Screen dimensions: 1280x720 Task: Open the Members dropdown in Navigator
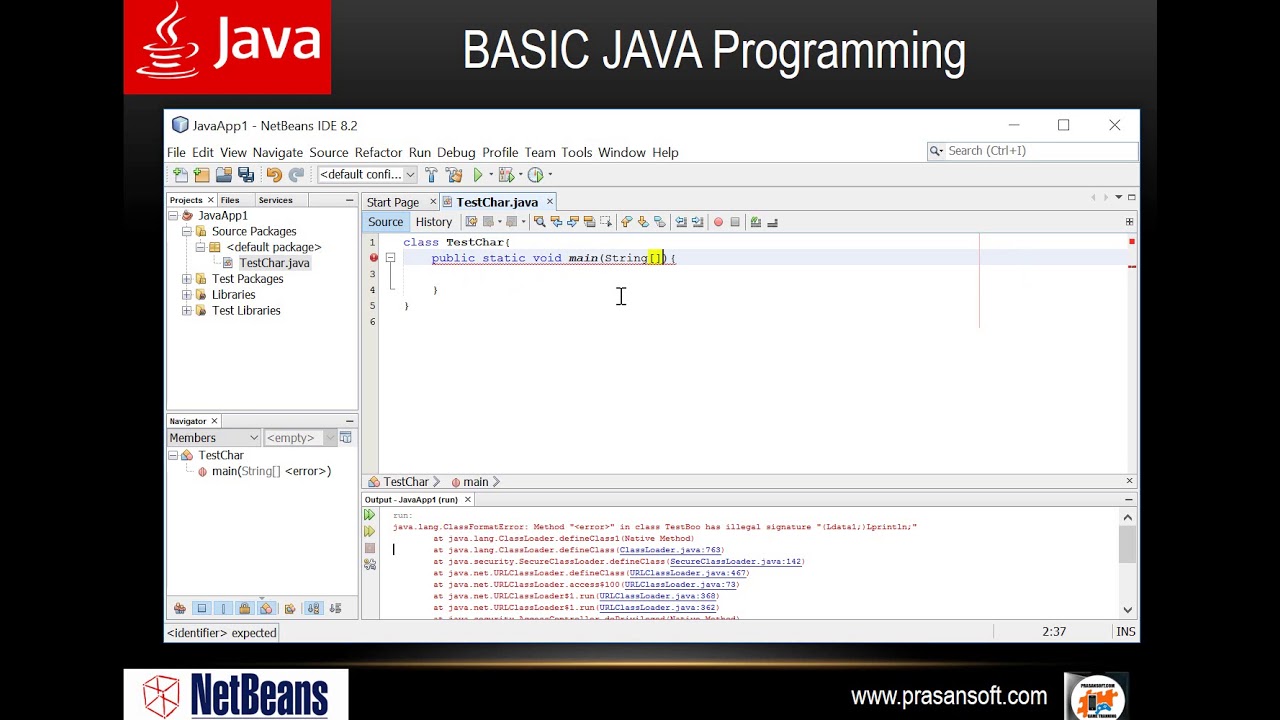[x=214, y=437]
